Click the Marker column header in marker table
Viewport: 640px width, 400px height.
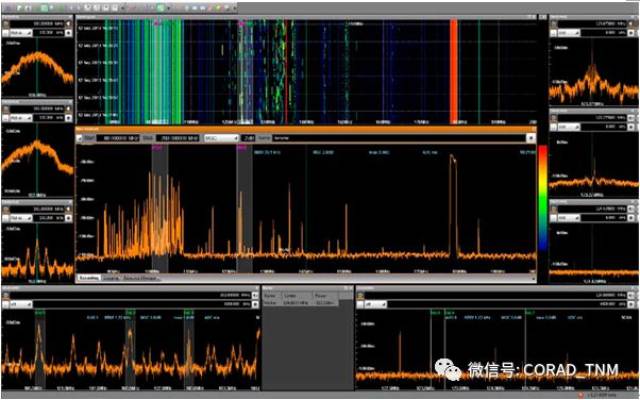click(x=270, y=296)
